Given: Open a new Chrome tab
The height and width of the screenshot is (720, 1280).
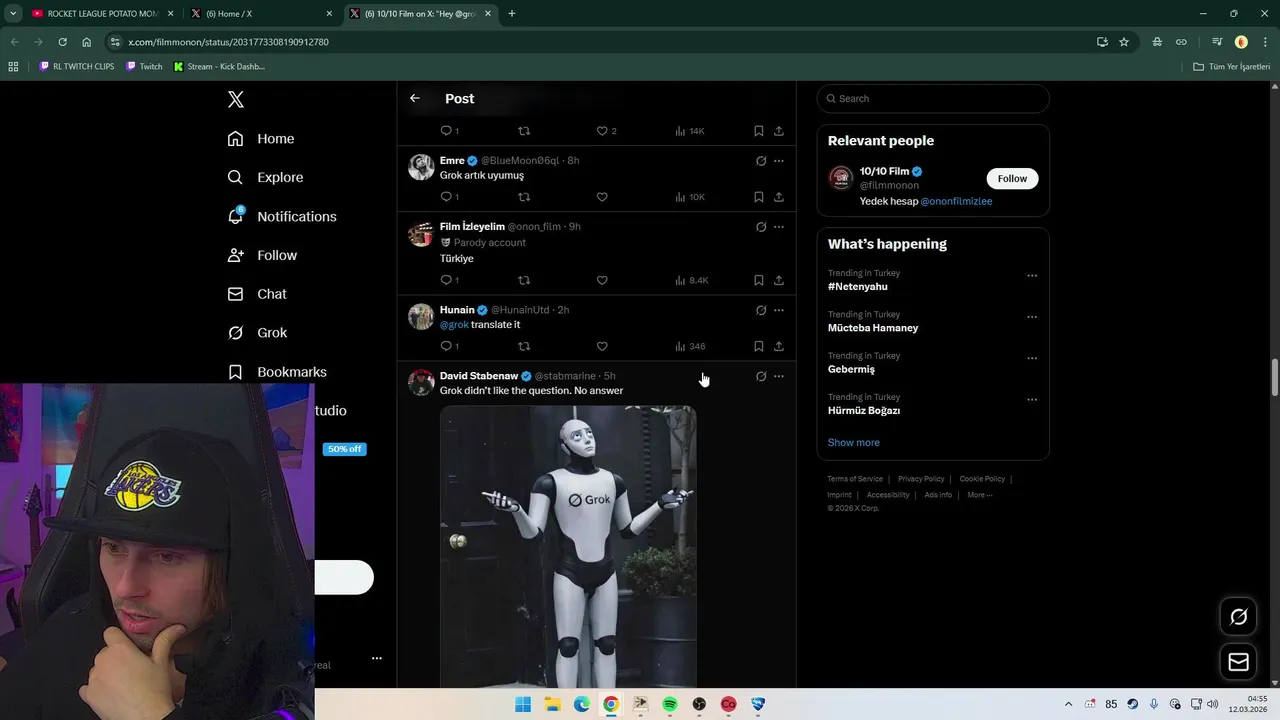Looking at the screenshot, I should [512, 14].
